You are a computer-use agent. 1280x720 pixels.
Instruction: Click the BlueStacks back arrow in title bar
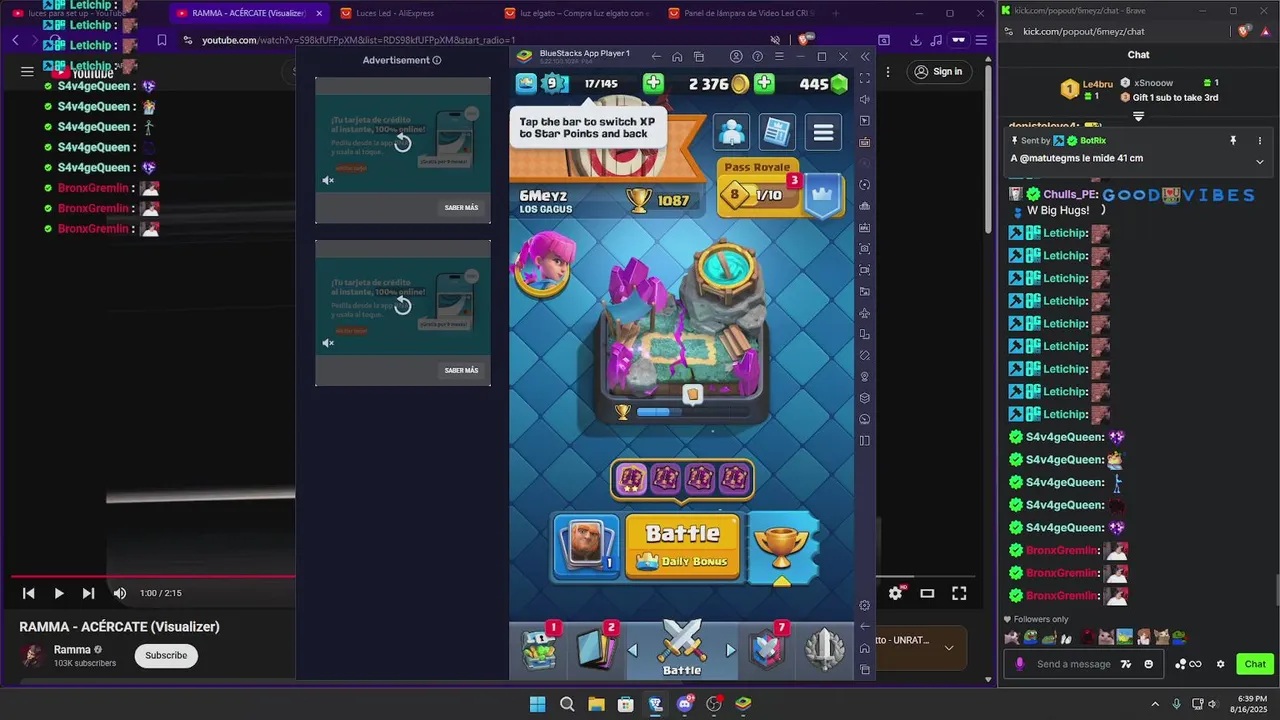(x=656, y=57)
